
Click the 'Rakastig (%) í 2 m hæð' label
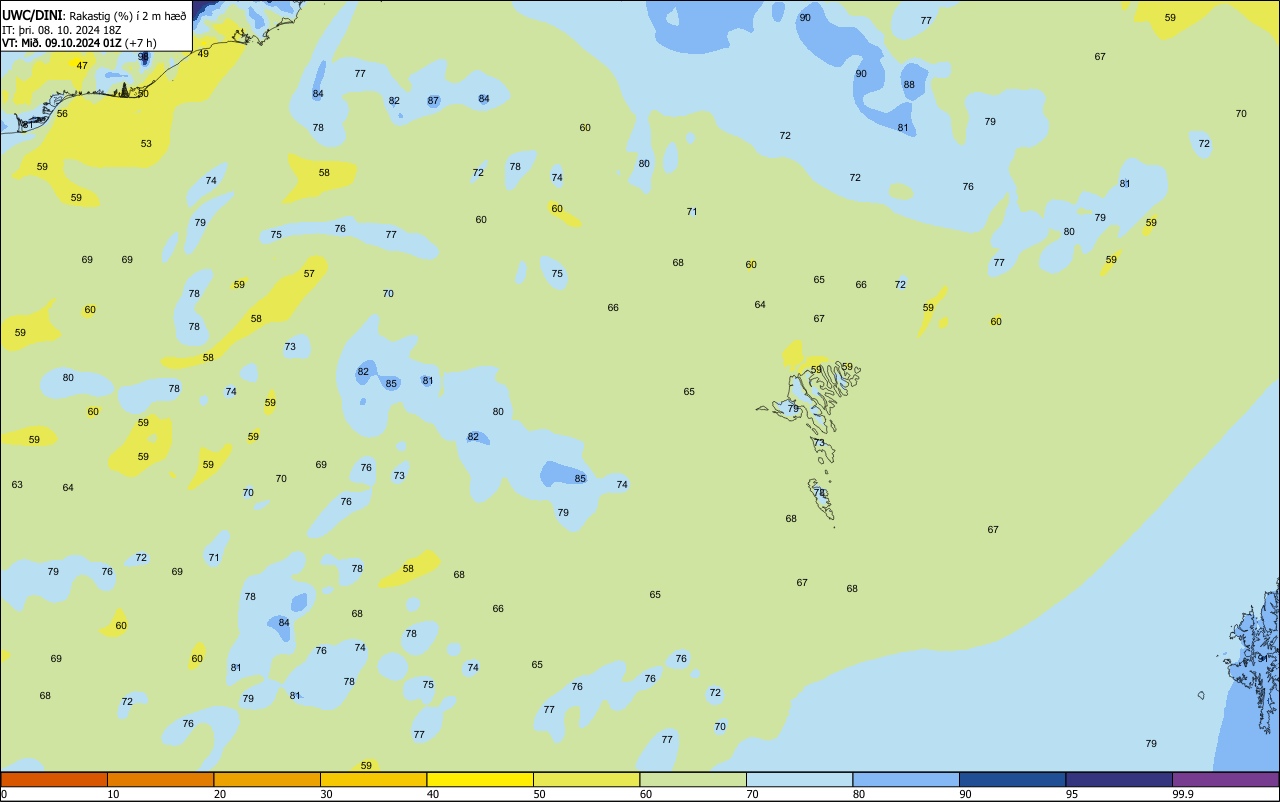click(x=128, y=16)
